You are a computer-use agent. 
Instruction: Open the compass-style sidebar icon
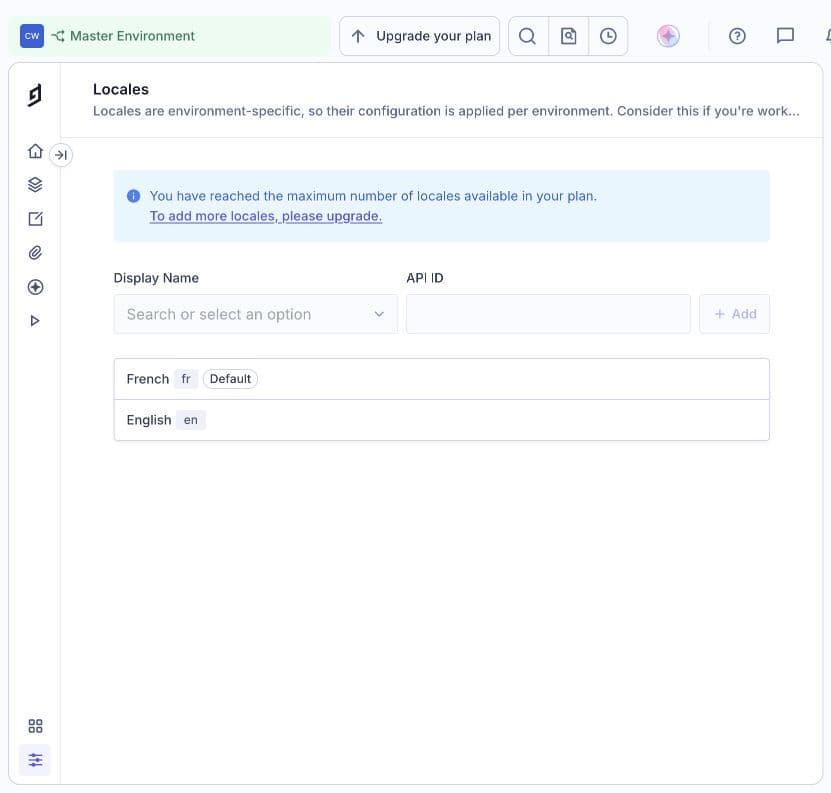[35, 287]
